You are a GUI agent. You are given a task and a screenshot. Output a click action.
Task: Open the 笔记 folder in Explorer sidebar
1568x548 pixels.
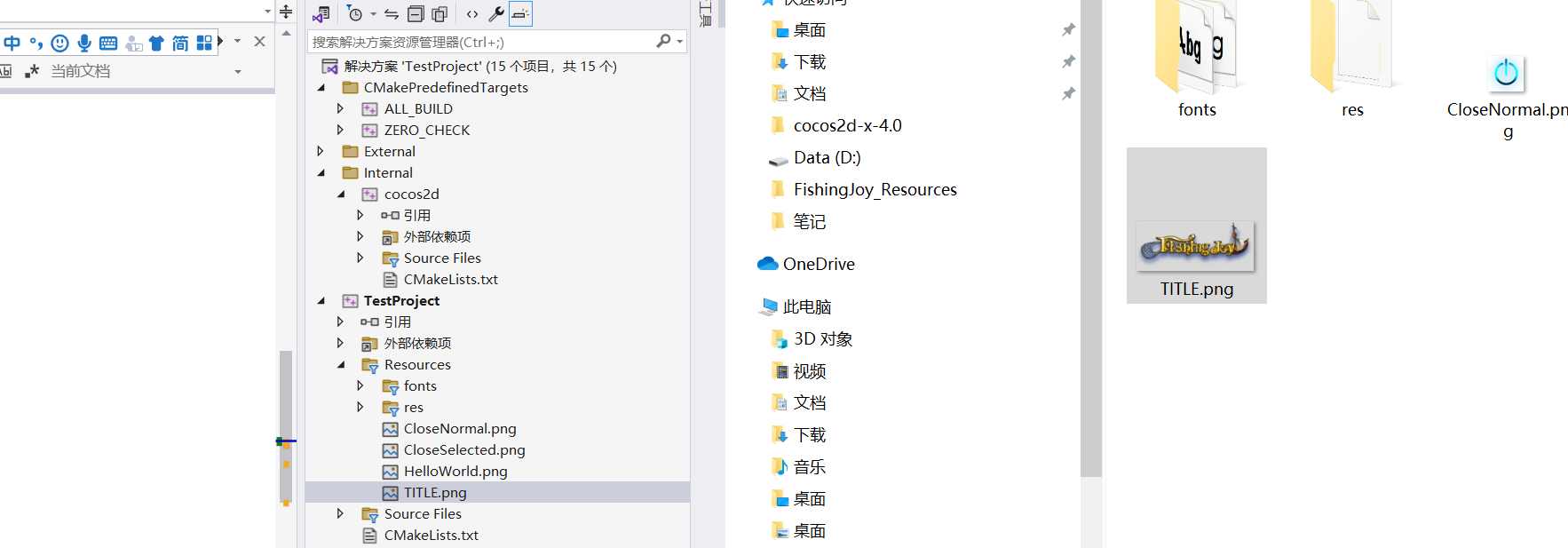pyautogui.click(x=809, y=221)
